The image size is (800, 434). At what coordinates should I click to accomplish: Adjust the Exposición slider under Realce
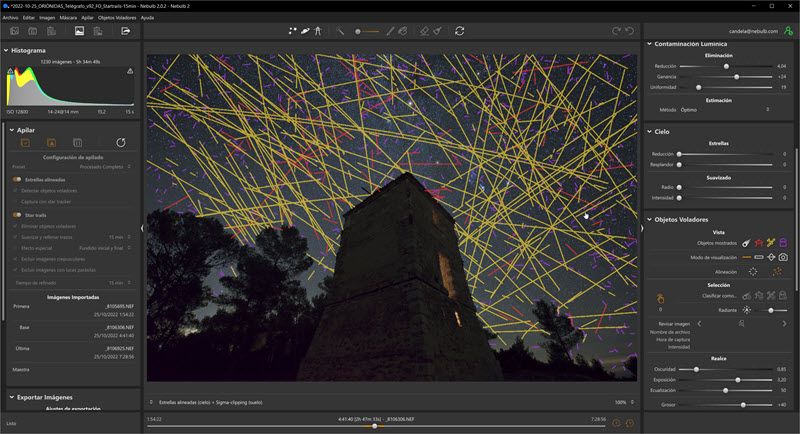(x=738, y=380)
